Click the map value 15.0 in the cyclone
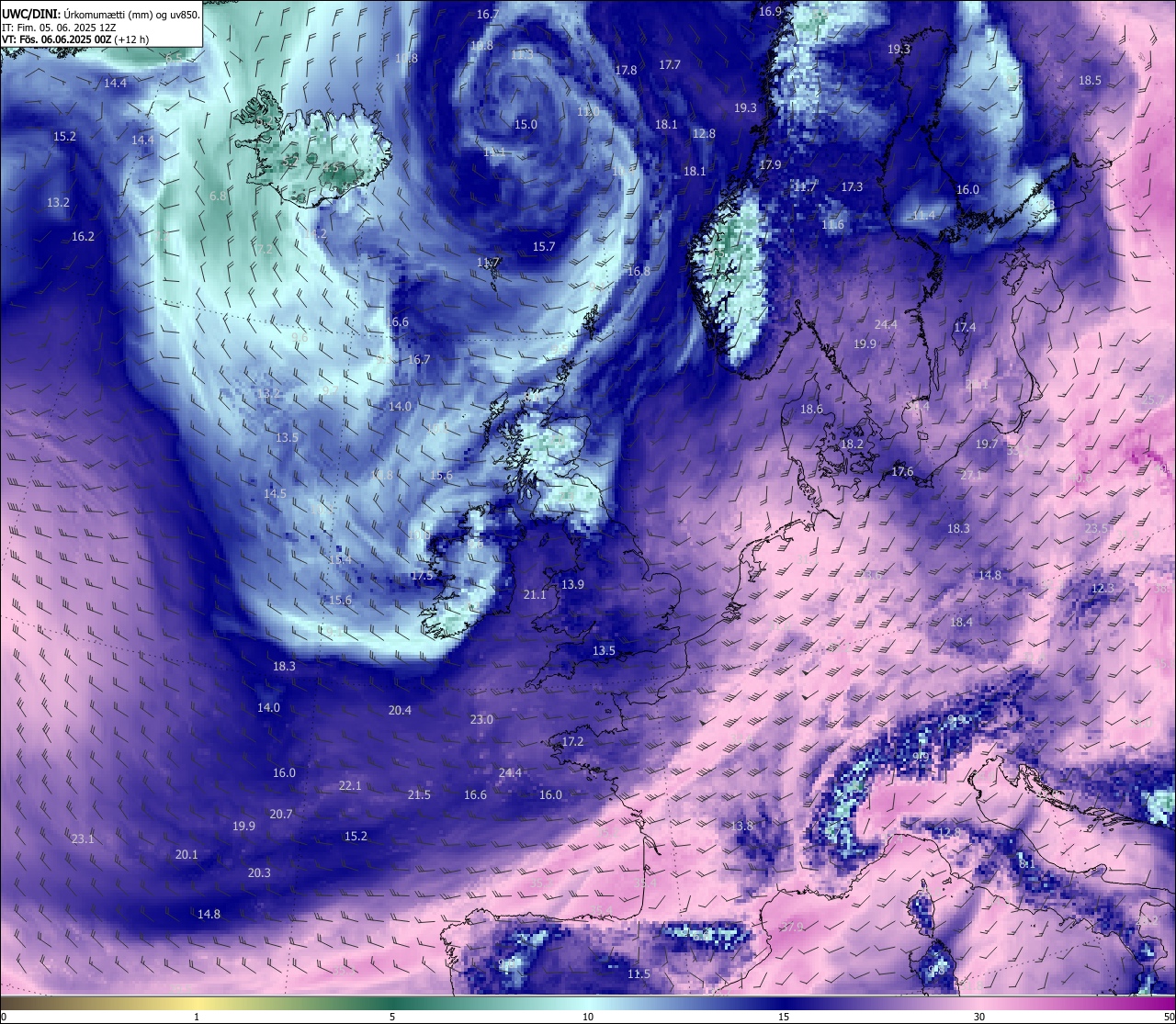The width and height of the screenshot is (1176, 1024). tap(526, 125)
